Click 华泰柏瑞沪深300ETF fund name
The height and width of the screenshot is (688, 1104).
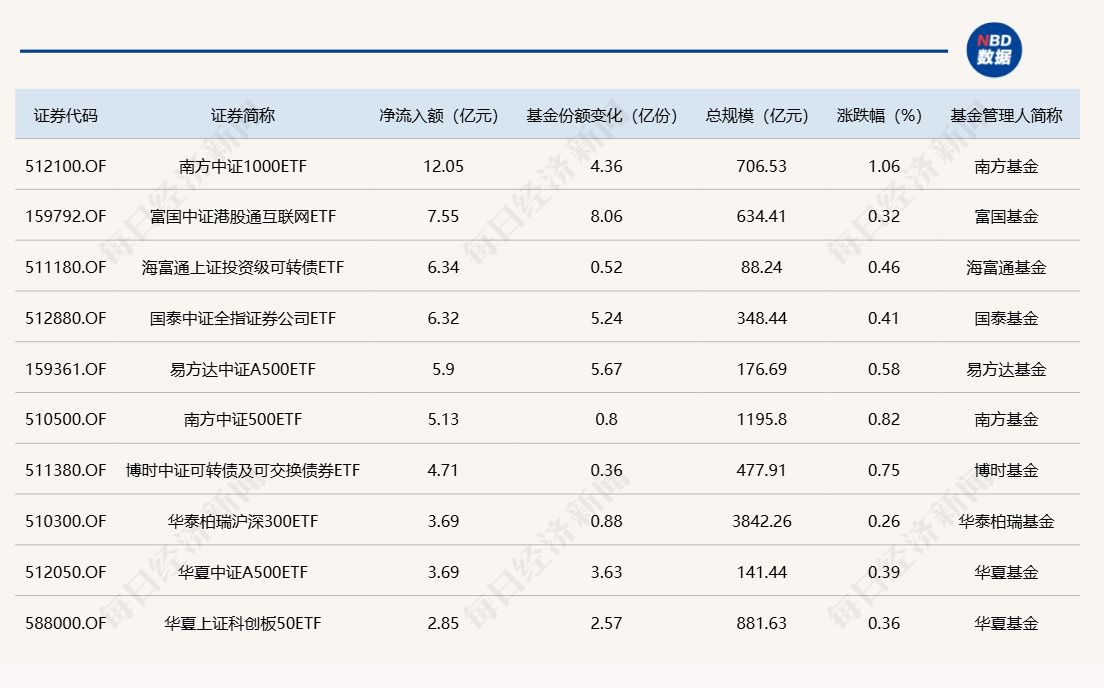click(x=243, y=521)
